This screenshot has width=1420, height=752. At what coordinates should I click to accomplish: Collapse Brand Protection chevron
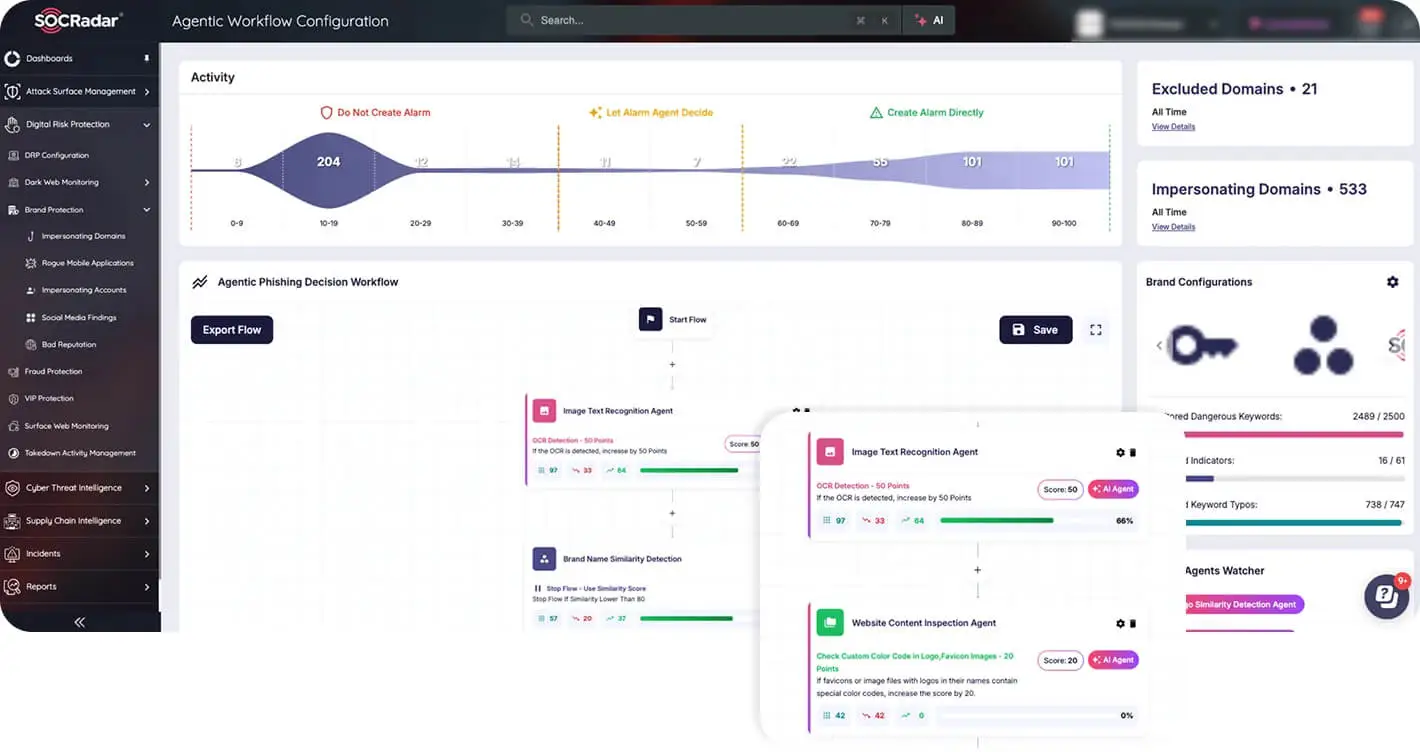point(147,210)
